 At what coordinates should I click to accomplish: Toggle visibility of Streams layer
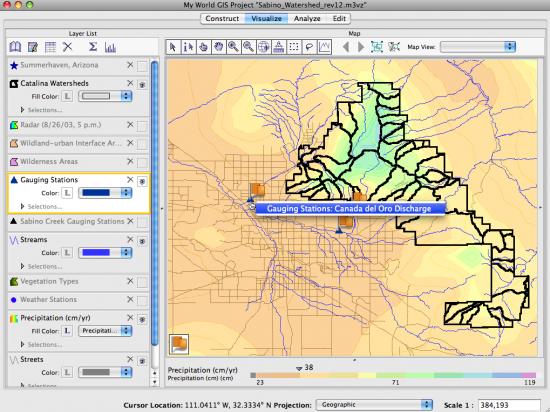[x=142, y=241]
